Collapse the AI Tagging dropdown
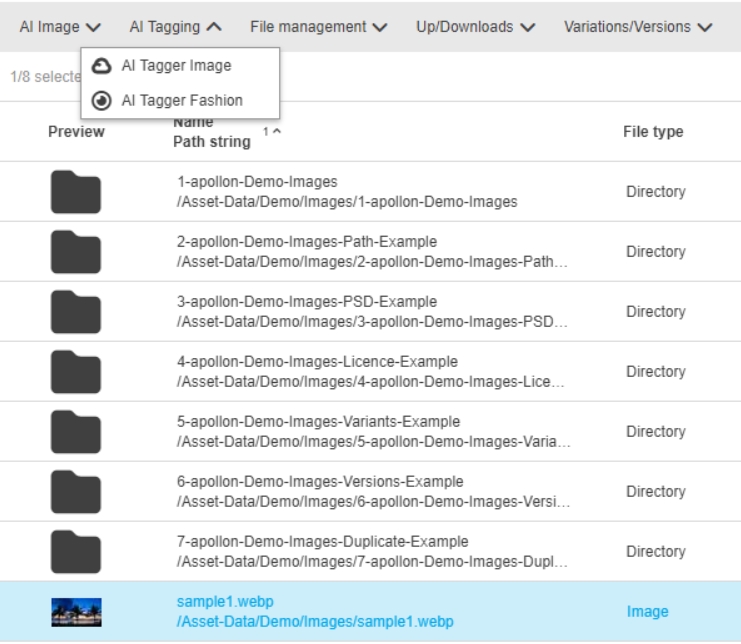The height and width of the screenshot is (644, 741). tap(175, 27)
